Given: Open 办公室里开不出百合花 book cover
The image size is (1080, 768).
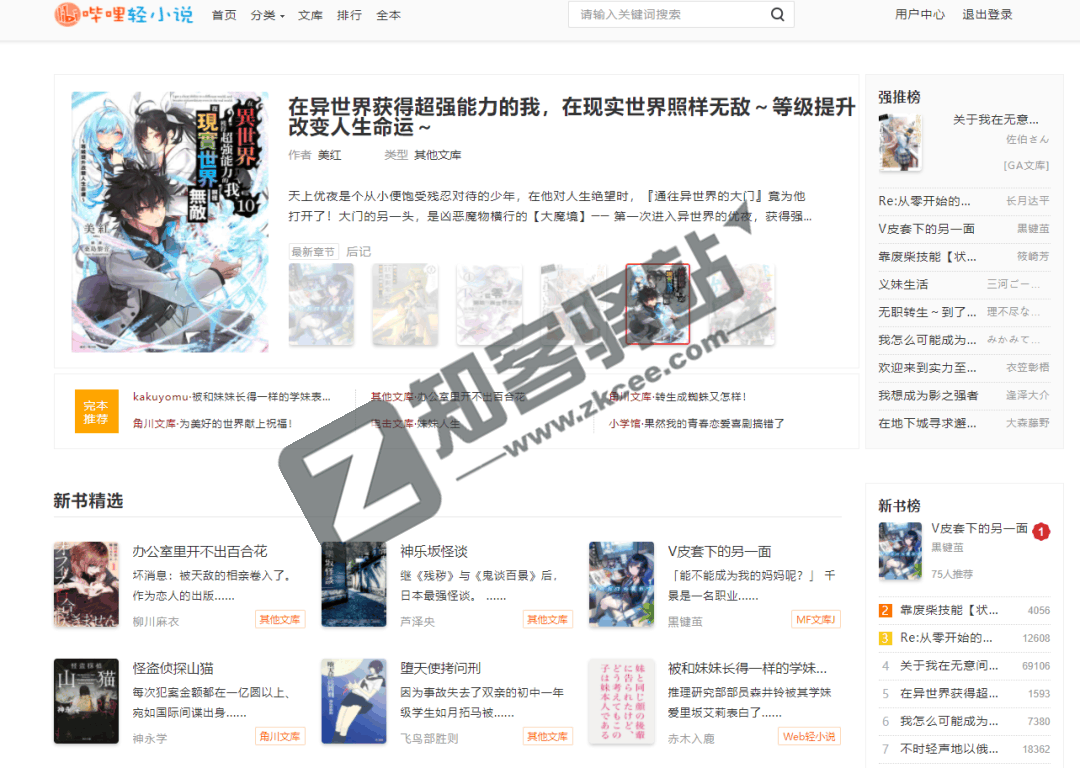Looking at the screenshot, I should click(86, 584).
